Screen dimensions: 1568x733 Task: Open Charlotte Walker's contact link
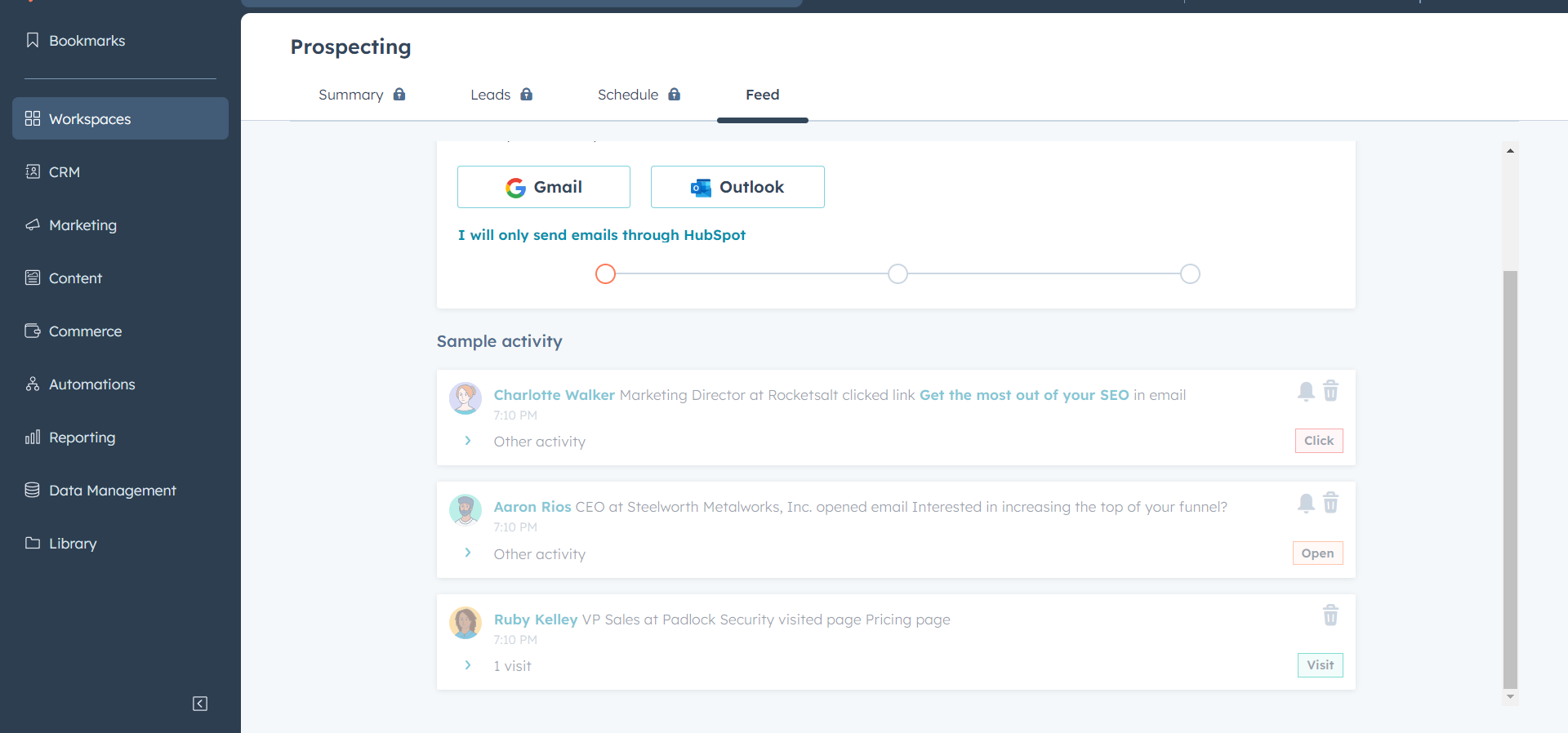(555, 395)
